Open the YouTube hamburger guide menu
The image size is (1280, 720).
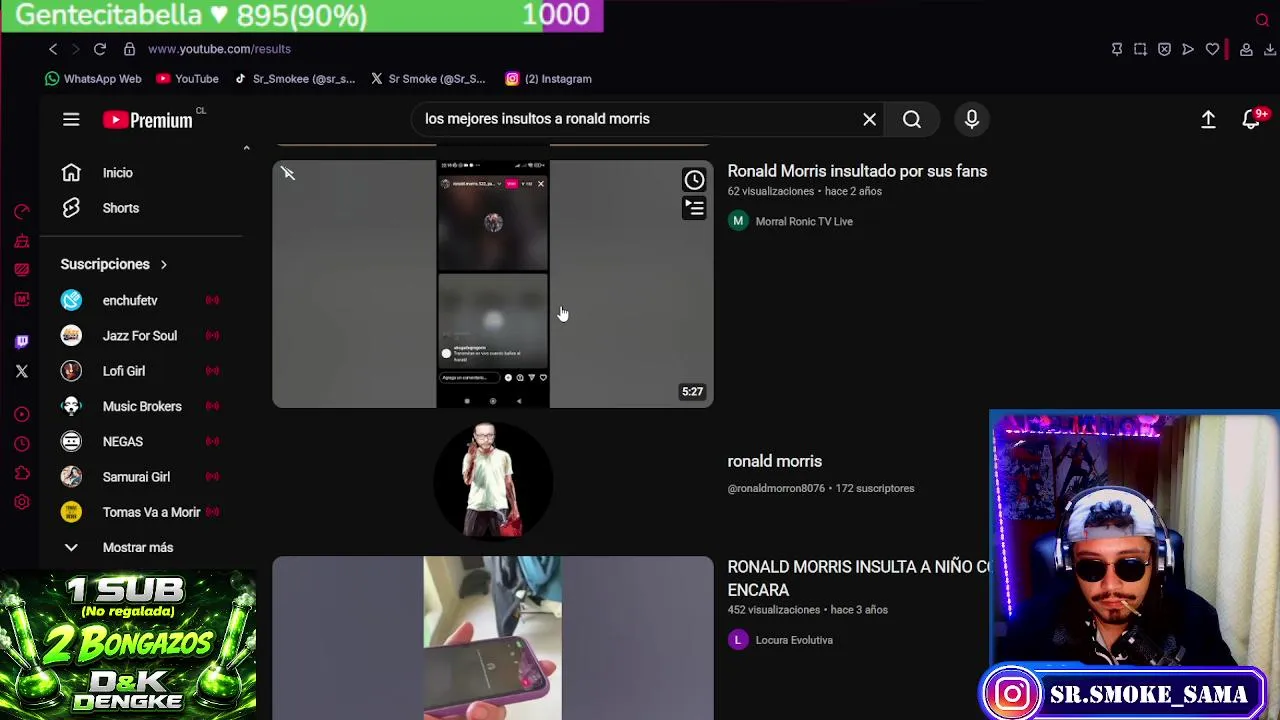(x=71, y=120)
